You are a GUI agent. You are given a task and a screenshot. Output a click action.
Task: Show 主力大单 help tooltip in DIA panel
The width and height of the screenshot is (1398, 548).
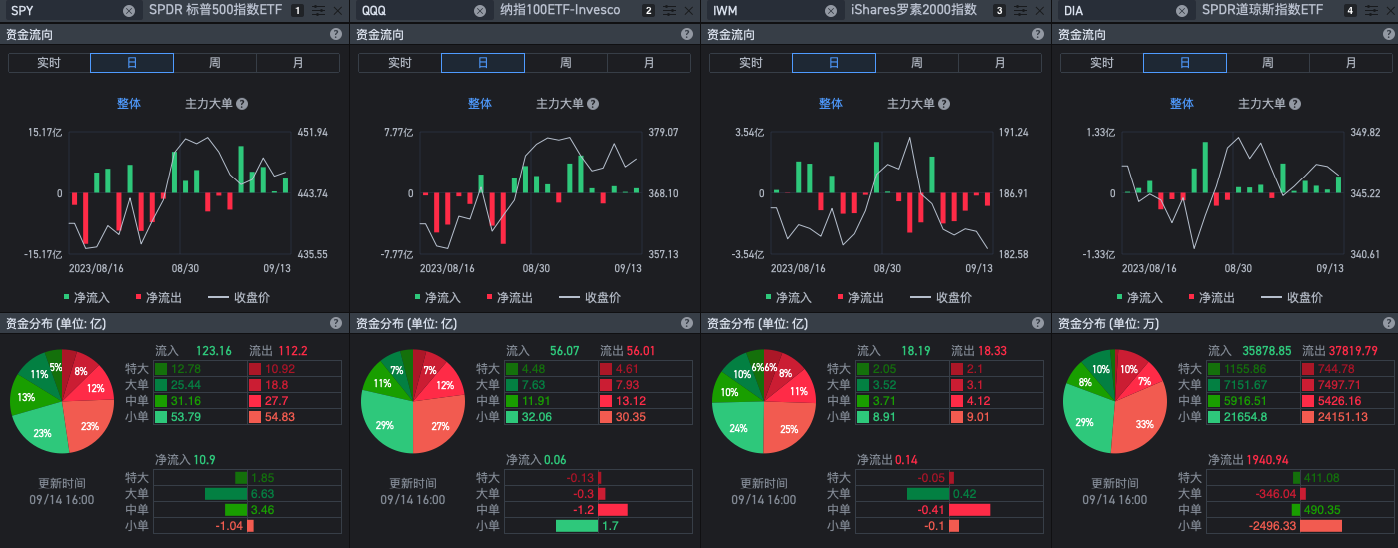tap(1295, 104)
